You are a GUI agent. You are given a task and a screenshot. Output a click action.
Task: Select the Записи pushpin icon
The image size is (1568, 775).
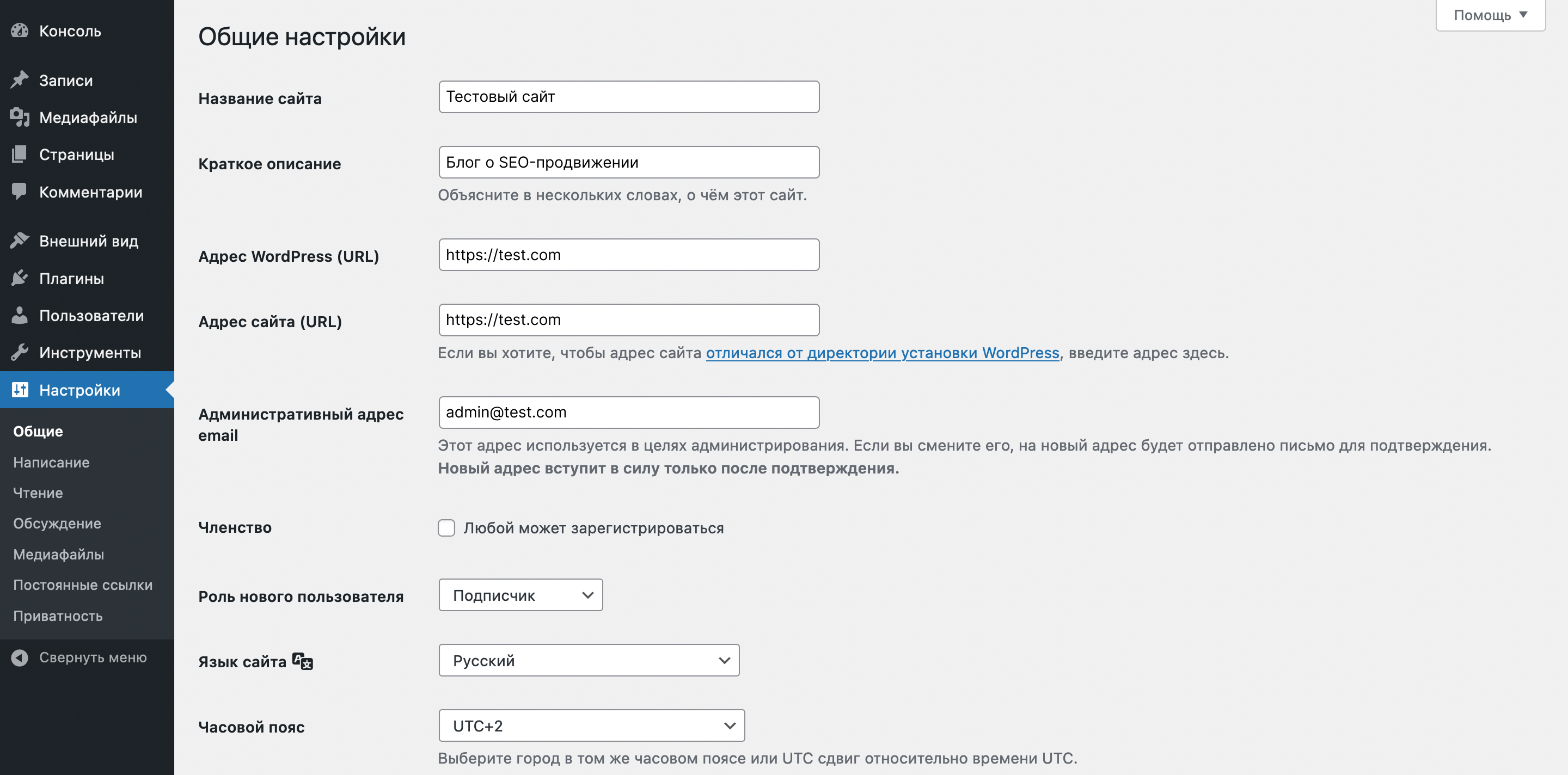pos(20,79)
